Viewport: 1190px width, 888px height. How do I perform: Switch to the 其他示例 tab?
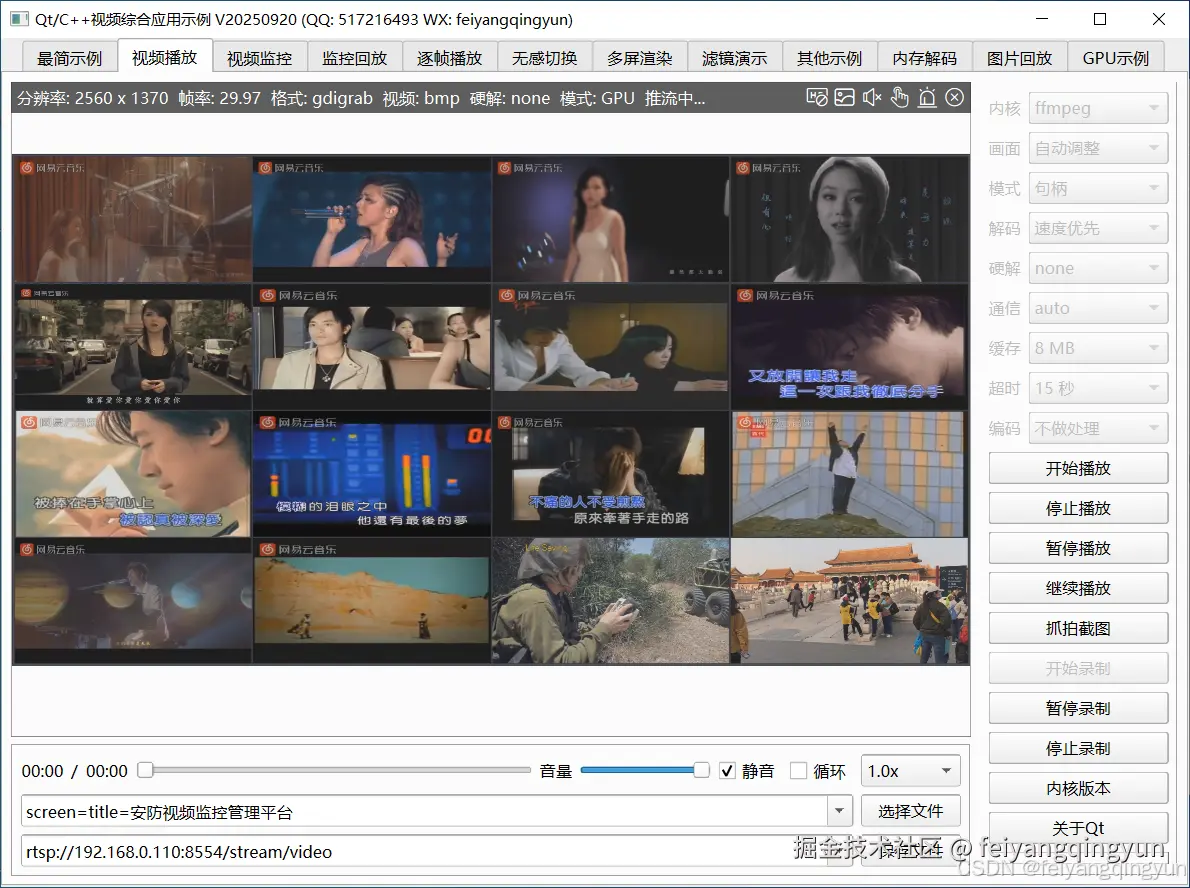[x=830, y=58]
